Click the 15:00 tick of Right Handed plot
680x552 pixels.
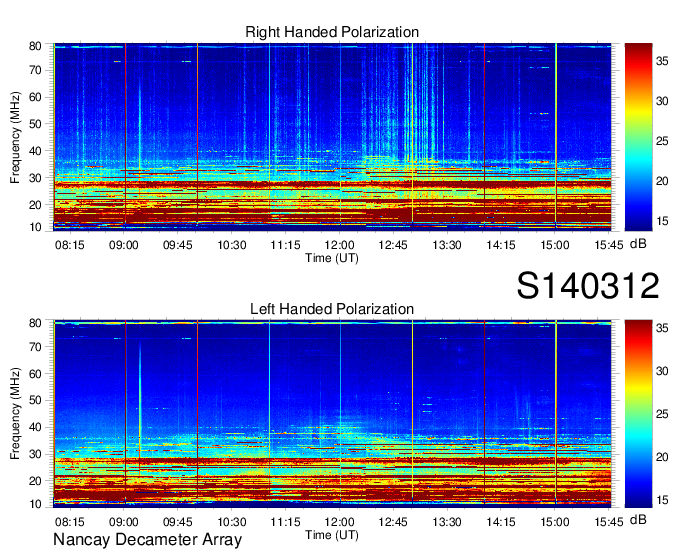pos(555,245)
